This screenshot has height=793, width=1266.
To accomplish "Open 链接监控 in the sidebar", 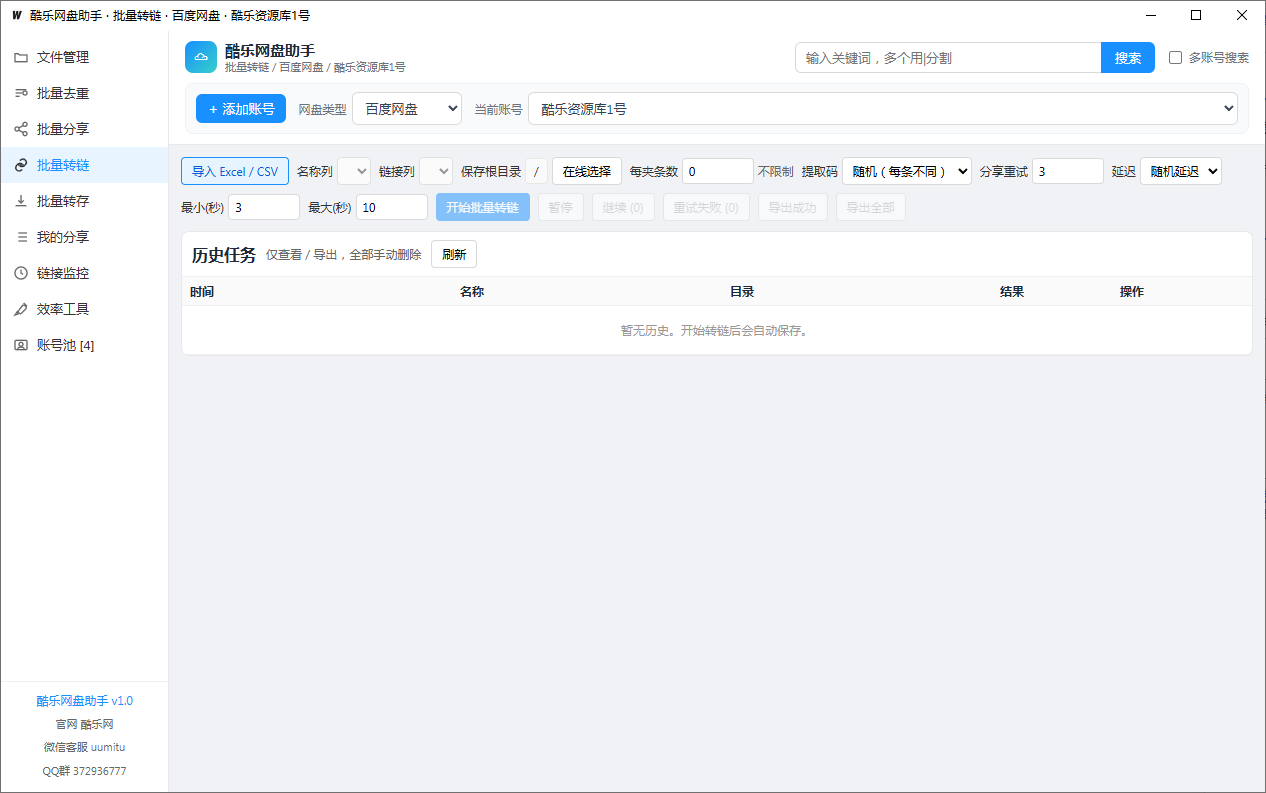I will click(84, 273).
